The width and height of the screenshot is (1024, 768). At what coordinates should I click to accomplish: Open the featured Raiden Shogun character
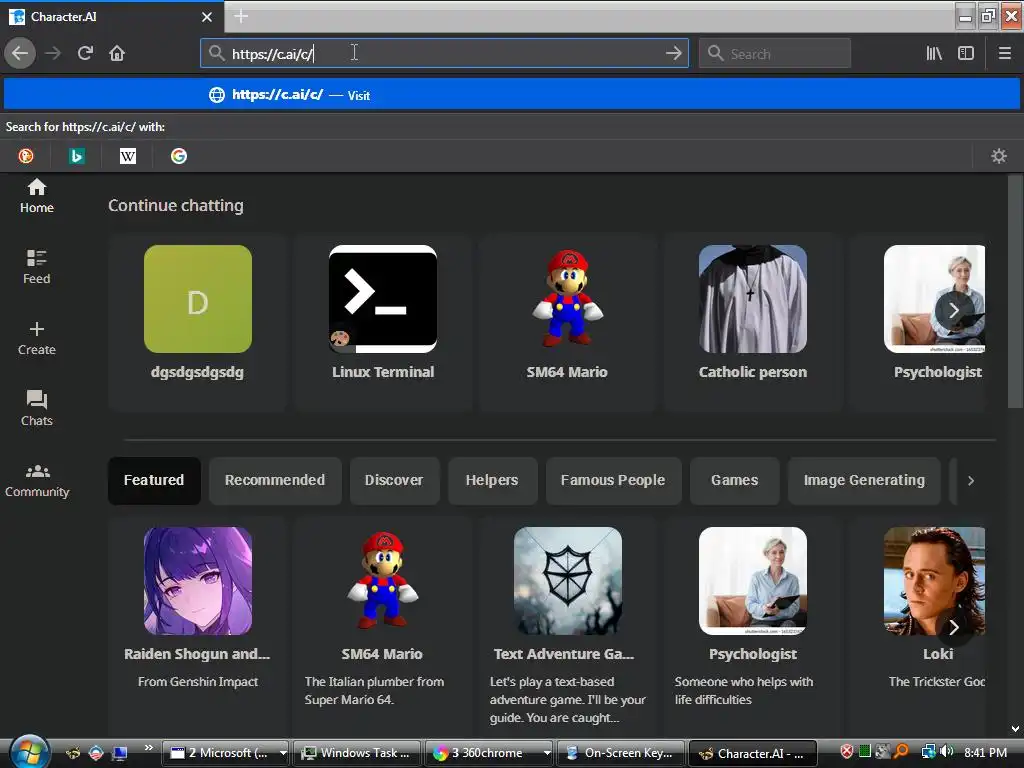(197, 627)
